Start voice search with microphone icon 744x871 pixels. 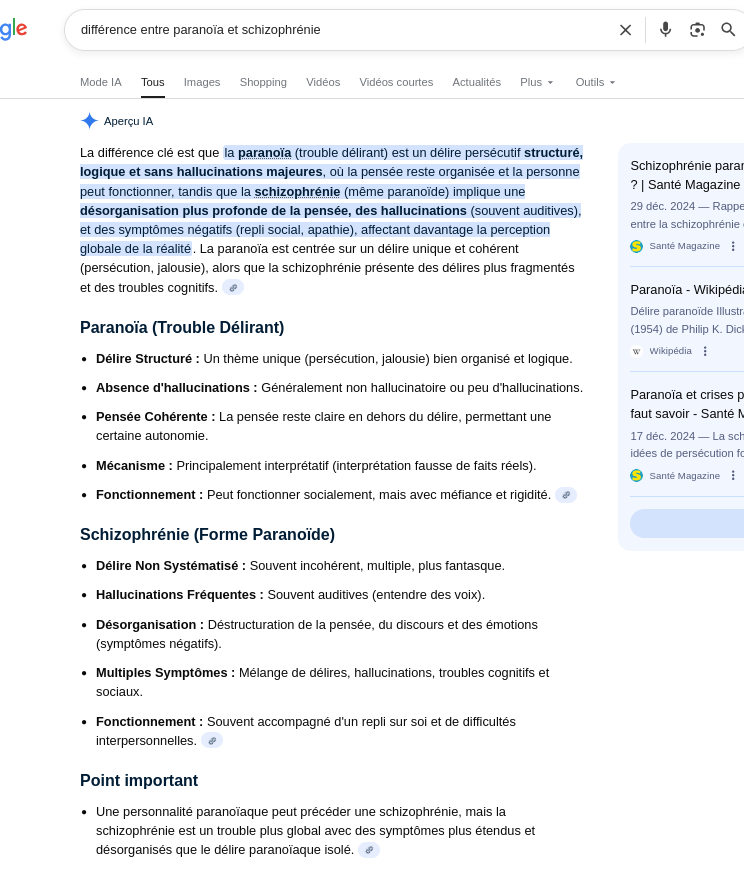(665, 30)
